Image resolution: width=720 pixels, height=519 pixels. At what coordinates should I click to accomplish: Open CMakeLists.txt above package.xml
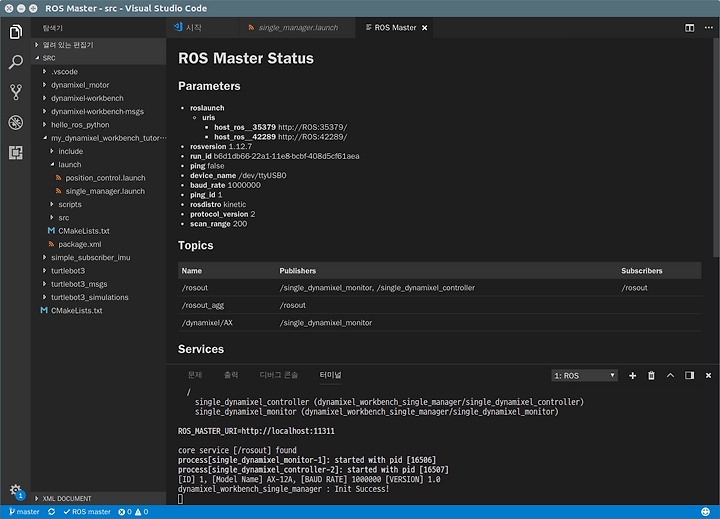point(98,231)
